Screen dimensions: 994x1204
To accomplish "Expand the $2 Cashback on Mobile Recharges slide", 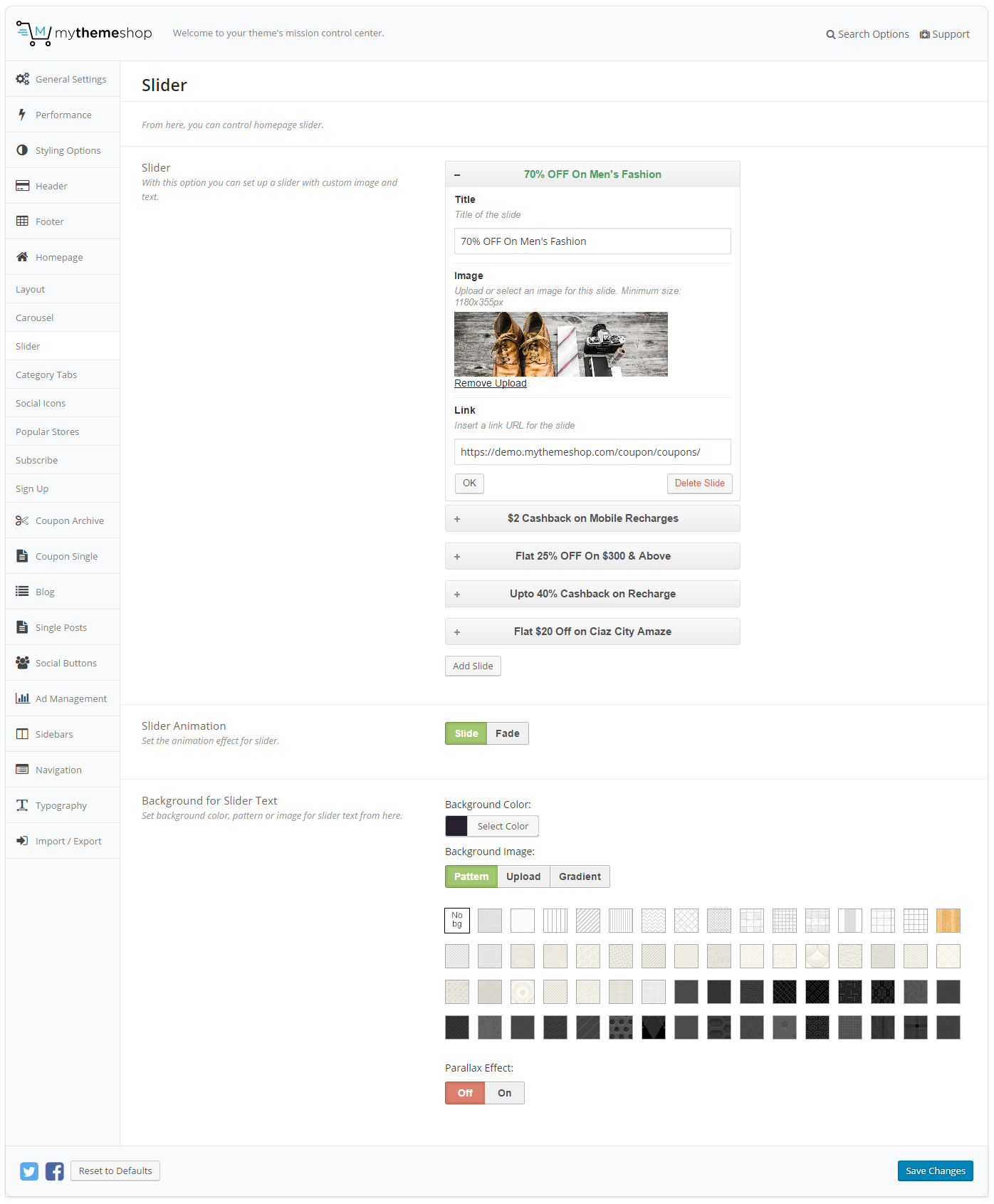I will coord(592,518).
